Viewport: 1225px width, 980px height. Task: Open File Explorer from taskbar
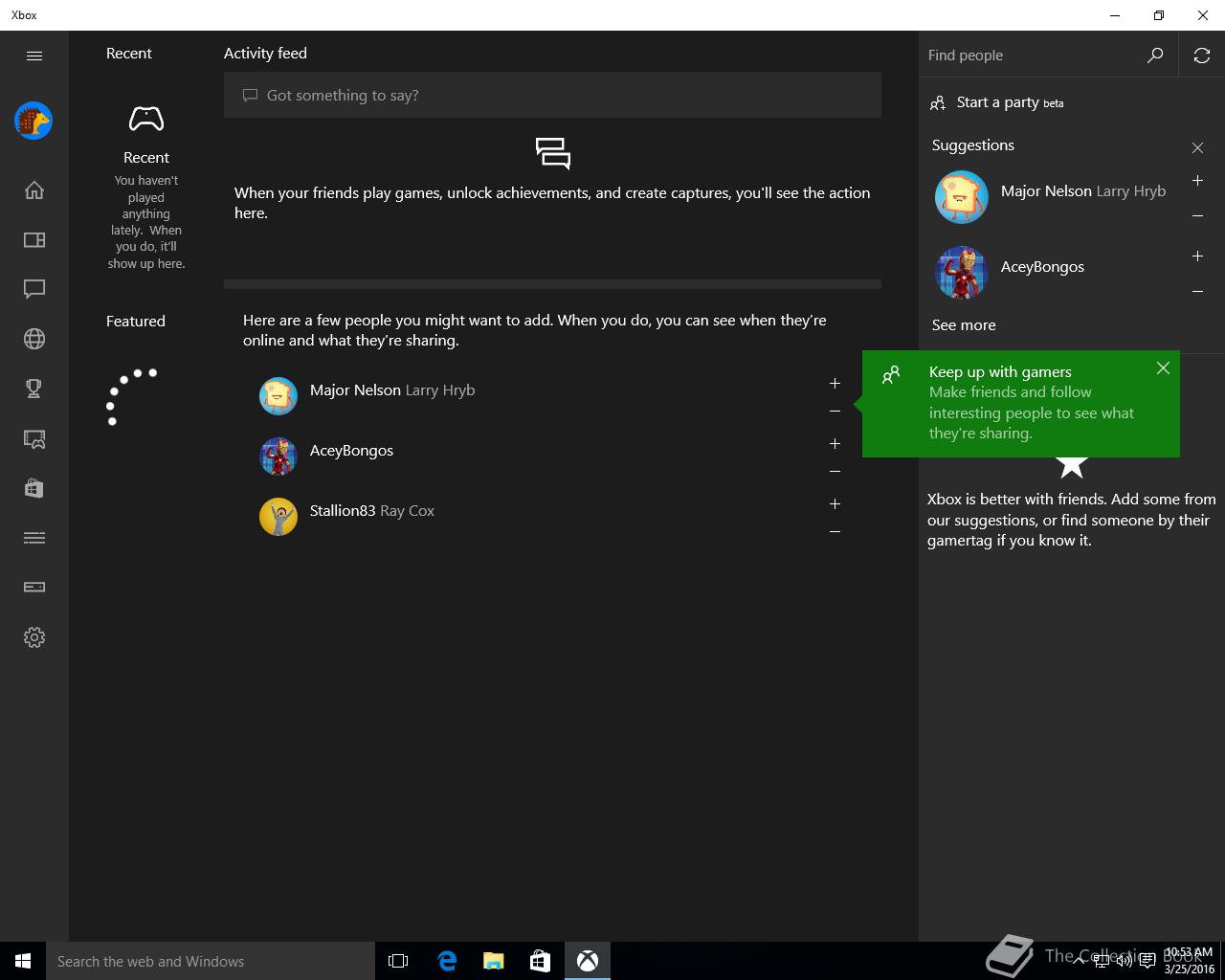493,961
